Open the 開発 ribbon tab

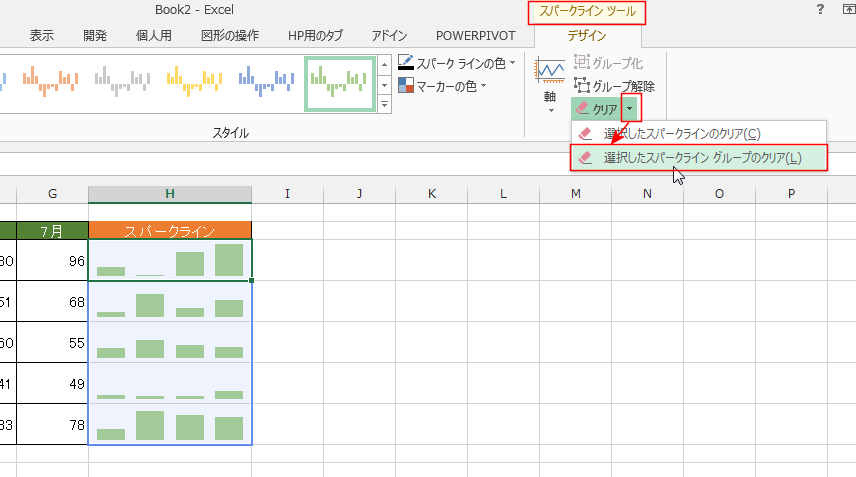point(95,35)
